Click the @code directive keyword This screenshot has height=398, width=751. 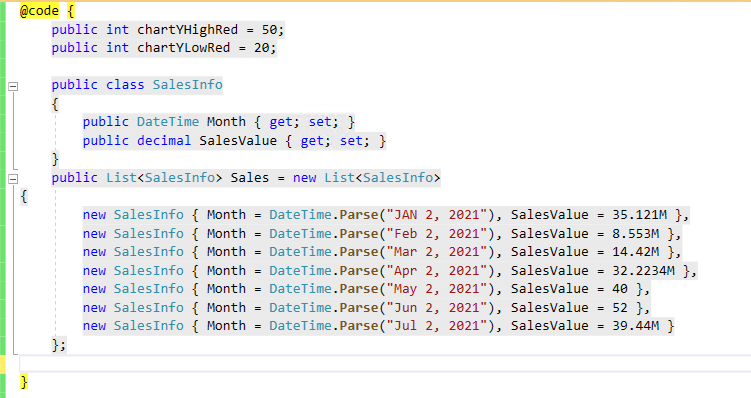[x=39, y=11]
